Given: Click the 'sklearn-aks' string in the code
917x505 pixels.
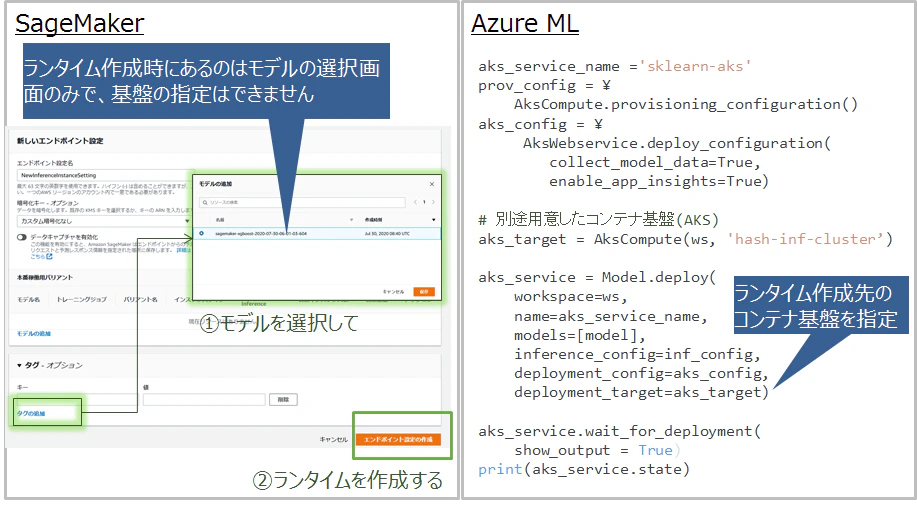Looking at the screenshot, I should (x=695, y=66).
